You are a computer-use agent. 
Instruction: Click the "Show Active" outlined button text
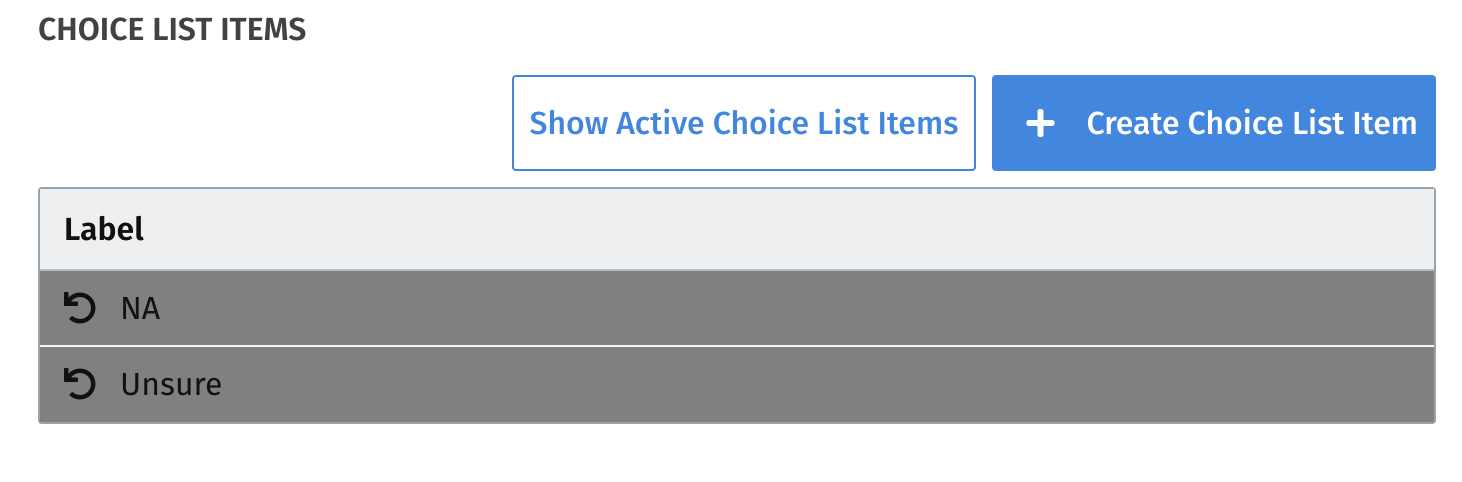[x=743, y=124]
